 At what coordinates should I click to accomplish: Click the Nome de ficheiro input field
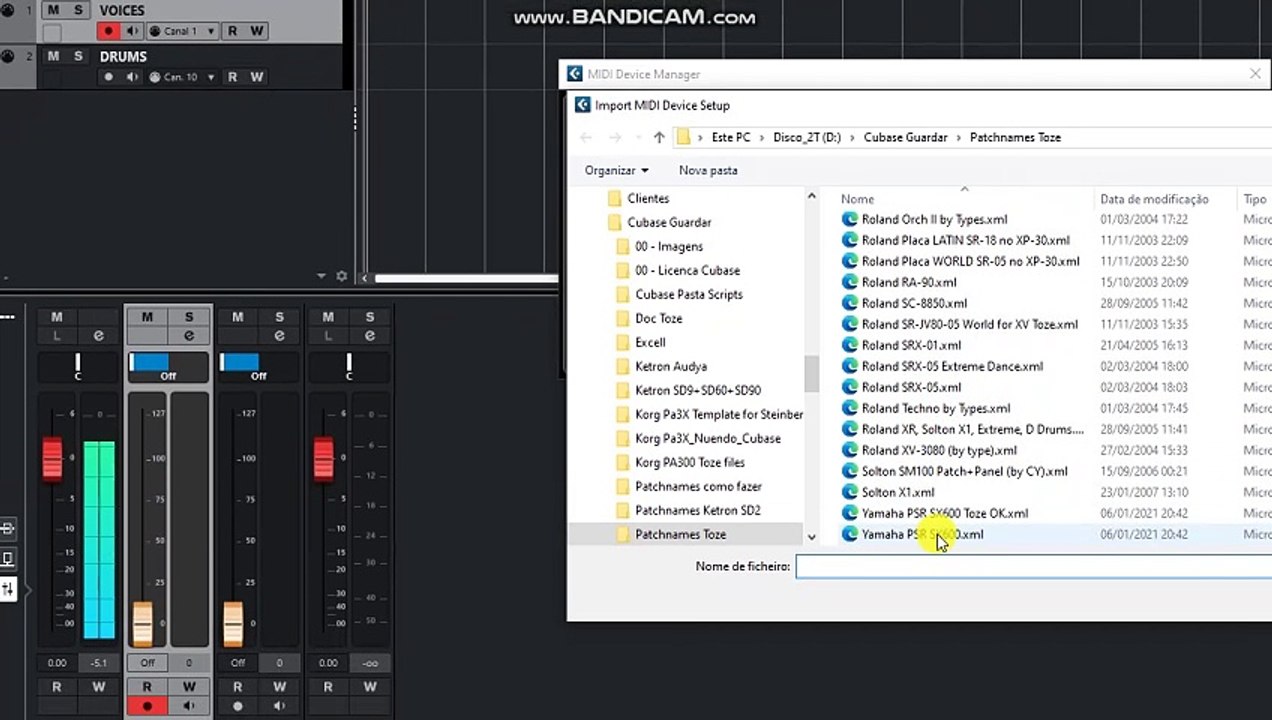[1033, 566]
